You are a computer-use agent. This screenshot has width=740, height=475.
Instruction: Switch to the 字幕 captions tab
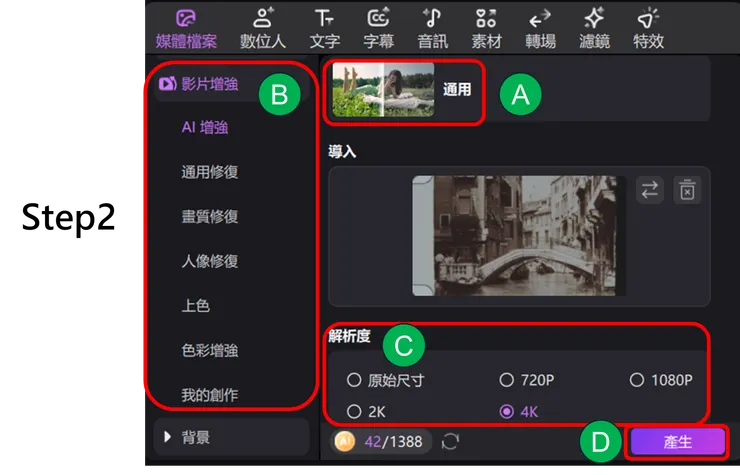378,29
